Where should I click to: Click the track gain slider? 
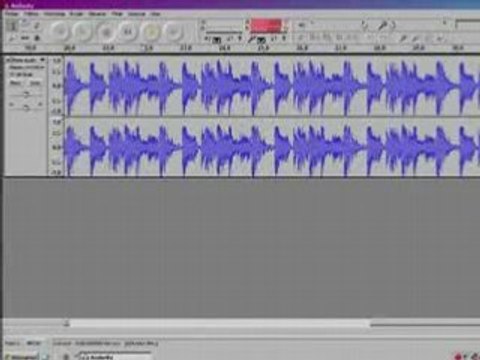[x=26, y=94]
